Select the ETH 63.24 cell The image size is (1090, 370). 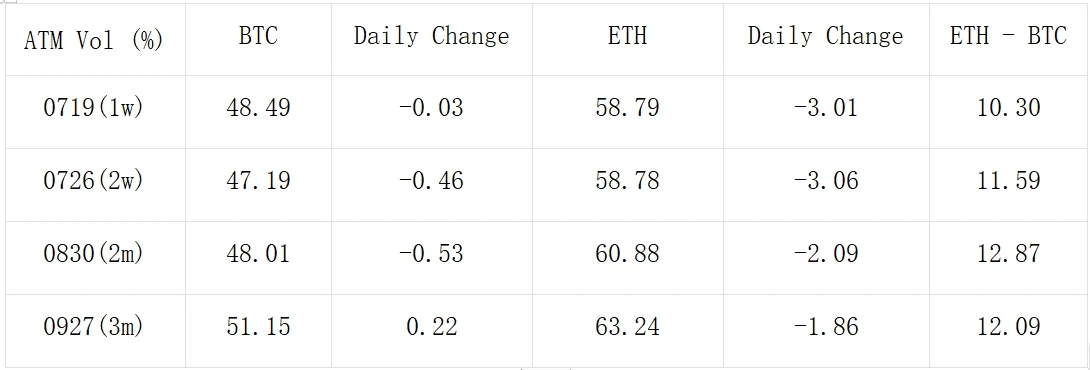(627, 330)
